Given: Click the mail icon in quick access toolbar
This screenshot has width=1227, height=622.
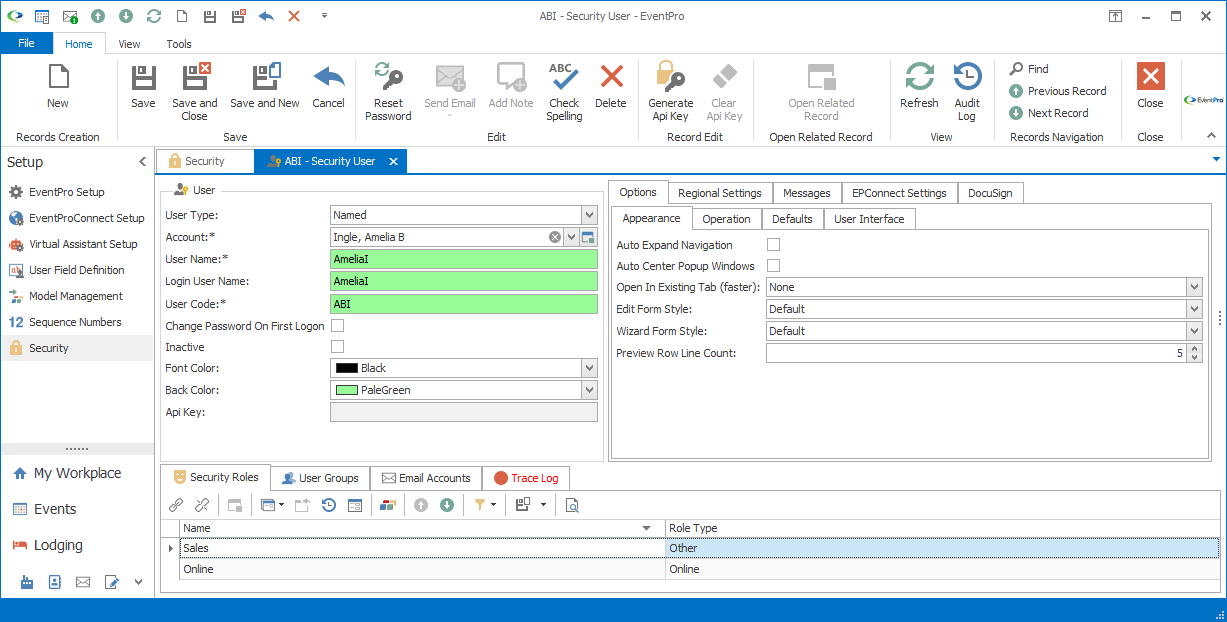Looking at the screenshot, I should [70, 16].
